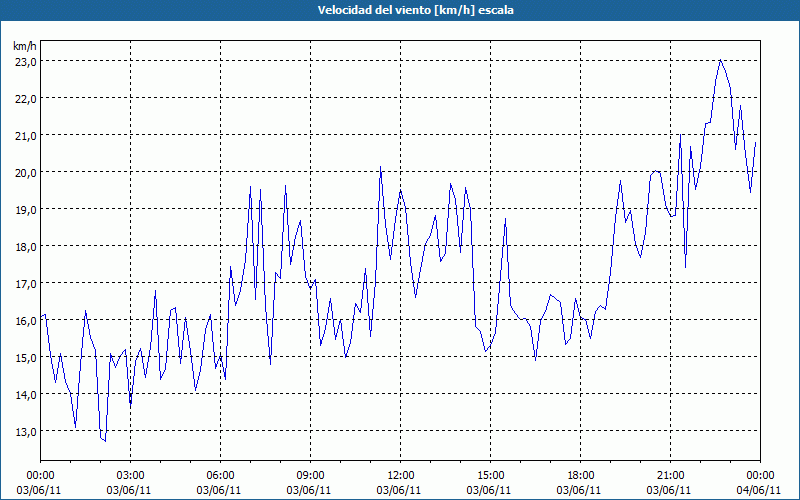Click the "12:00" time label
800x500 pixels.
[401, 476]
